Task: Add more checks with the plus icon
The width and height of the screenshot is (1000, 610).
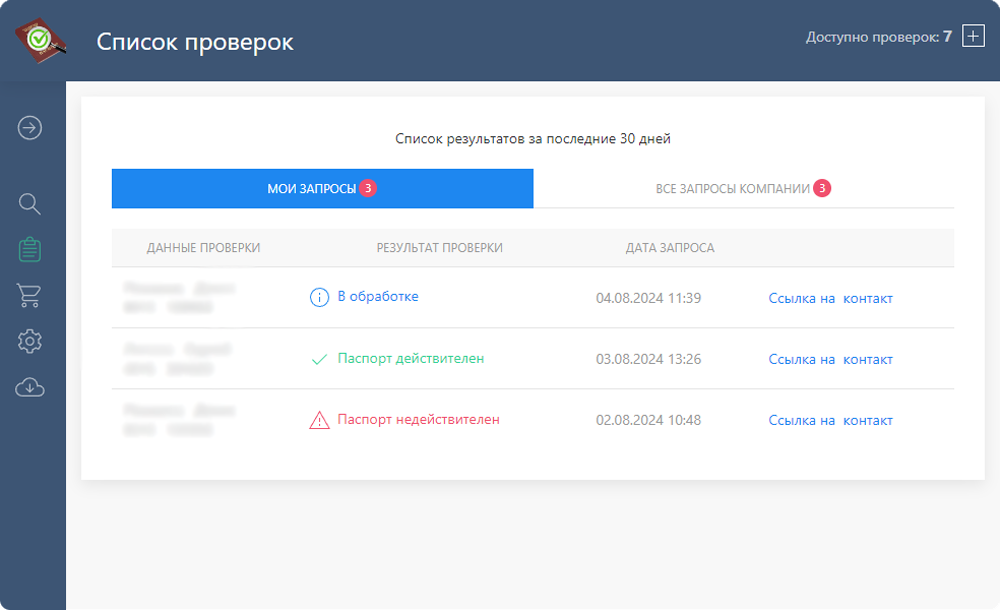Action: click(x=973, y=37)
